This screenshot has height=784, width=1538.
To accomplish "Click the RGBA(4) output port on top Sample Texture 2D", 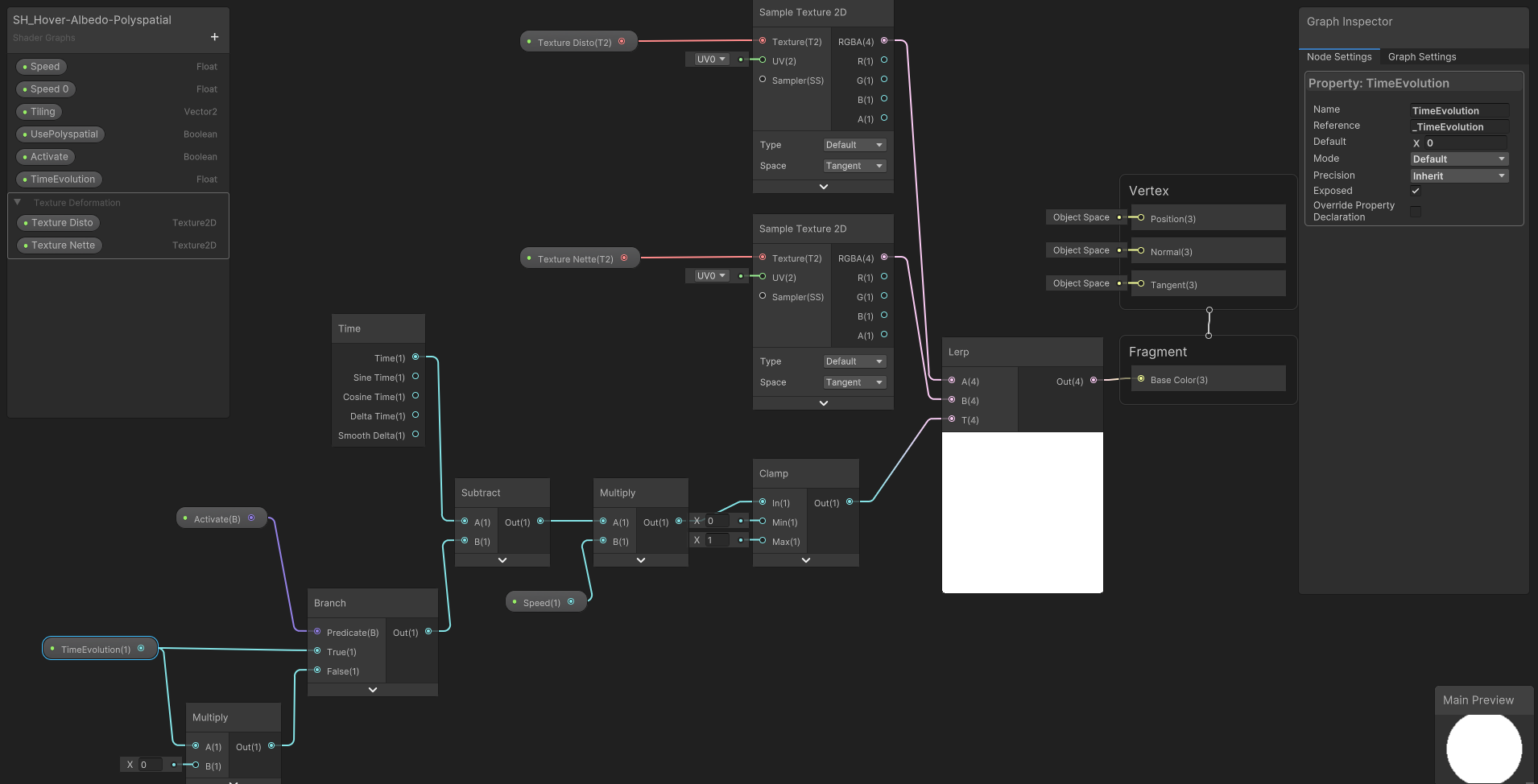I will [884, 42].
